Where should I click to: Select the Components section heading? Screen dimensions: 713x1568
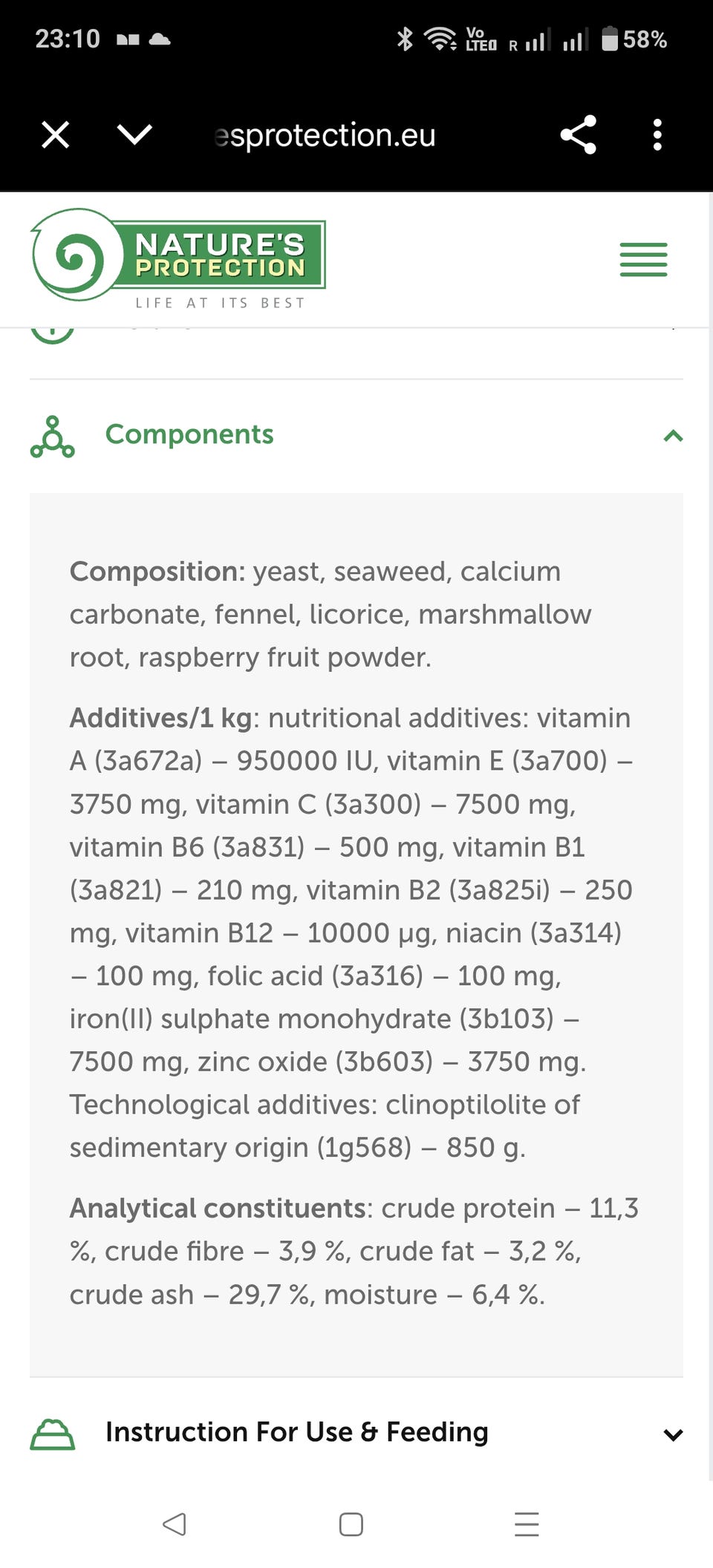tap(189, 434)
